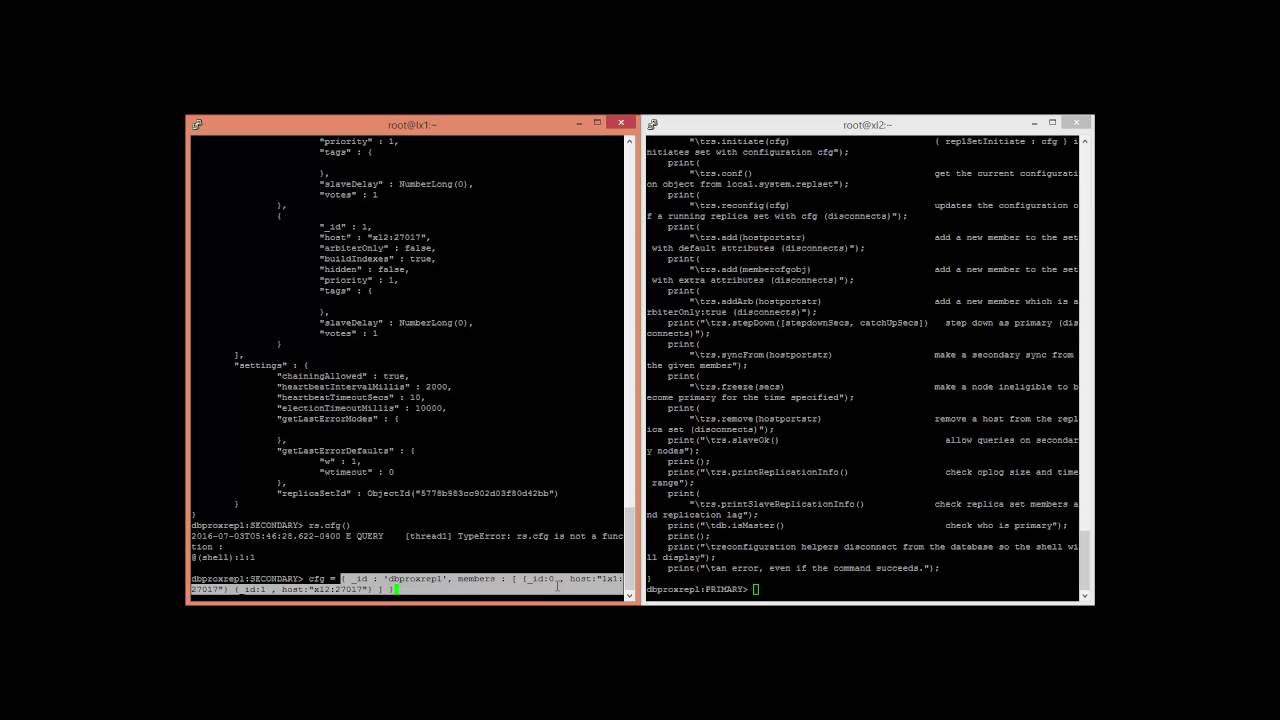Minimize the root@xl2 terminal window
Screen dimensions: 1280x720
1034,123
